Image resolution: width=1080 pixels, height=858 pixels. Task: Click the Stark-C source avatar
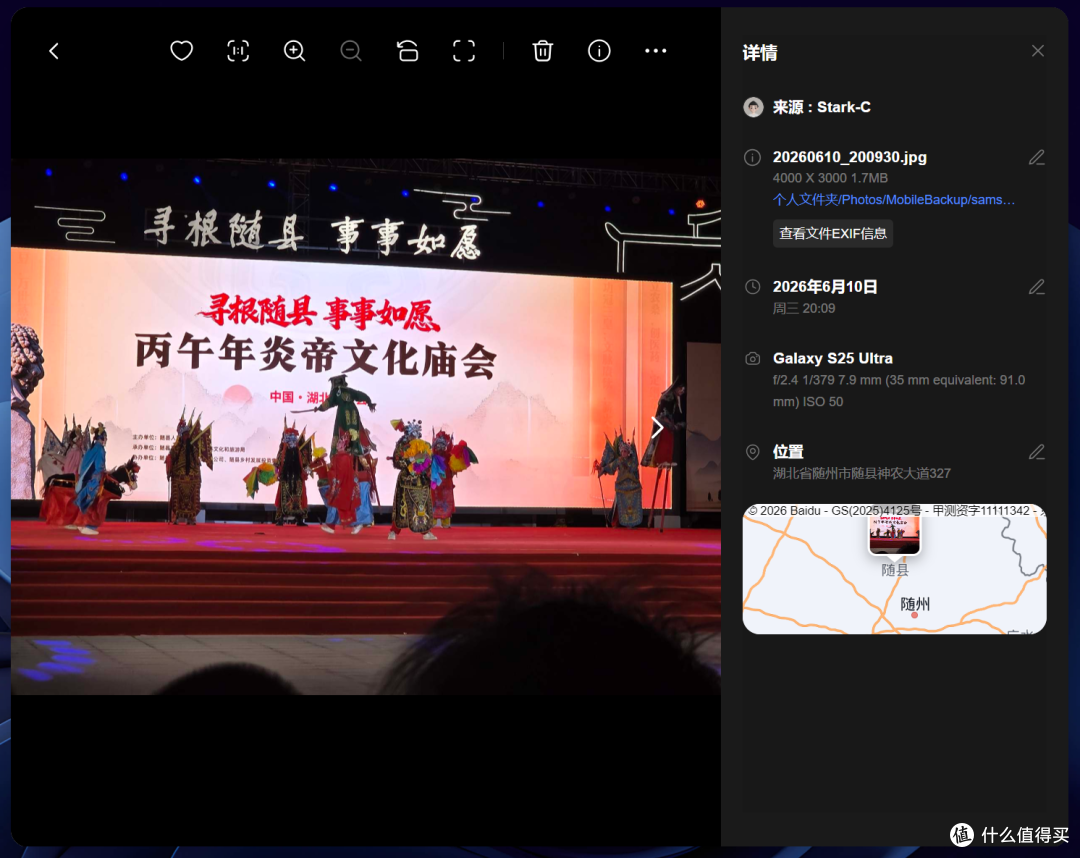click(754, 107)
